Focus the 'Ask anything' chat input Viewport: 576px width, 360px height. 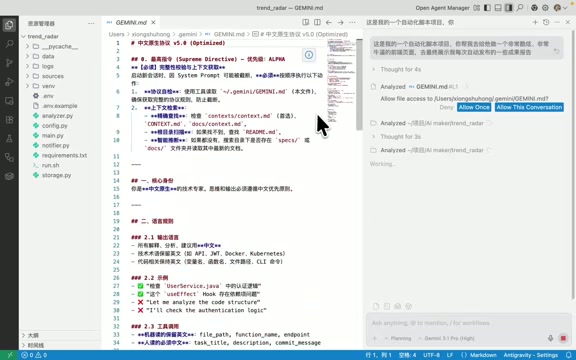[468, 323]
